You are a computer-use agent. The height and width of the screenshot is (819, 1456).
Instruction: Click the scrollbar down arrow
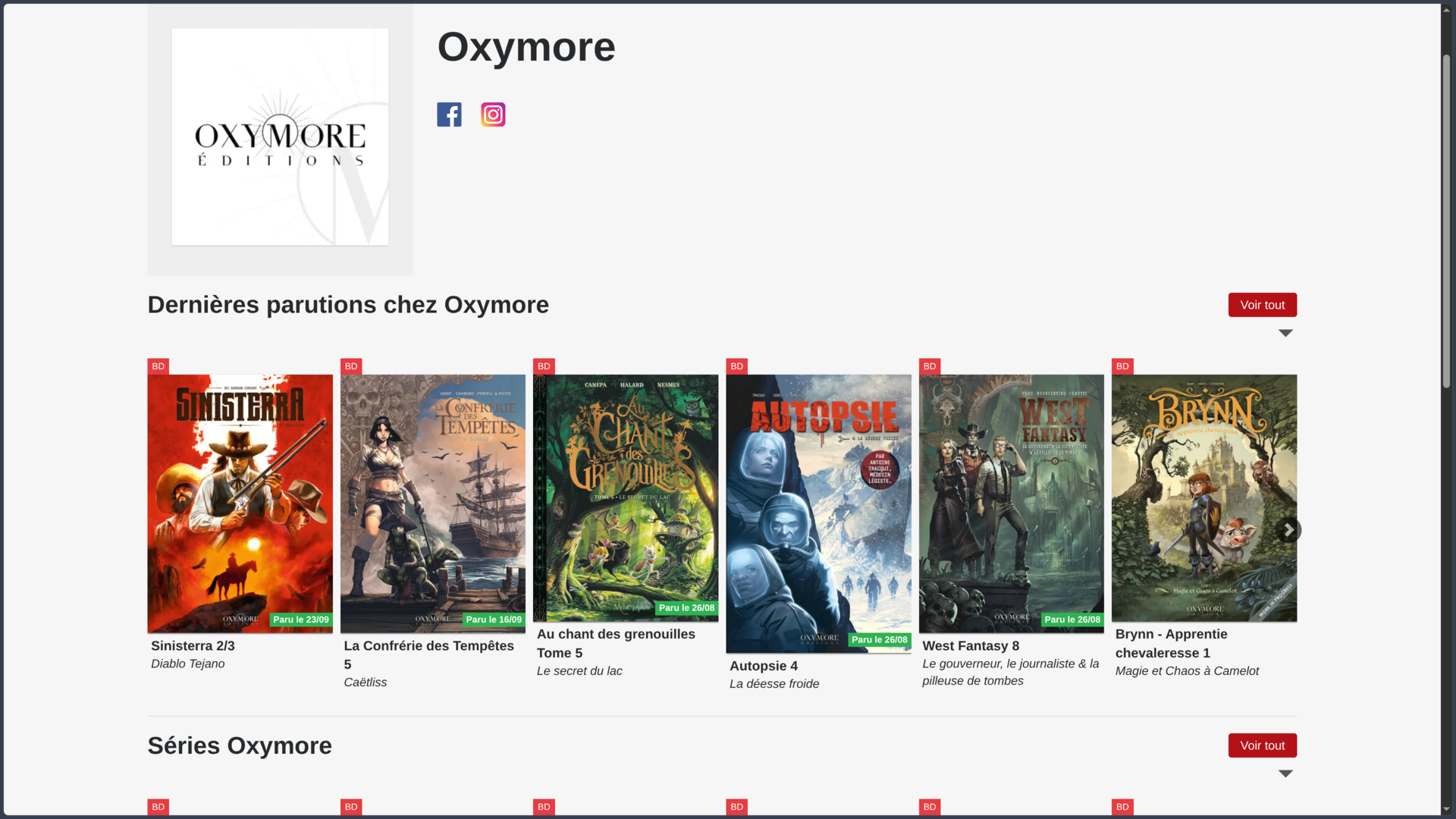pos(1446,809)
